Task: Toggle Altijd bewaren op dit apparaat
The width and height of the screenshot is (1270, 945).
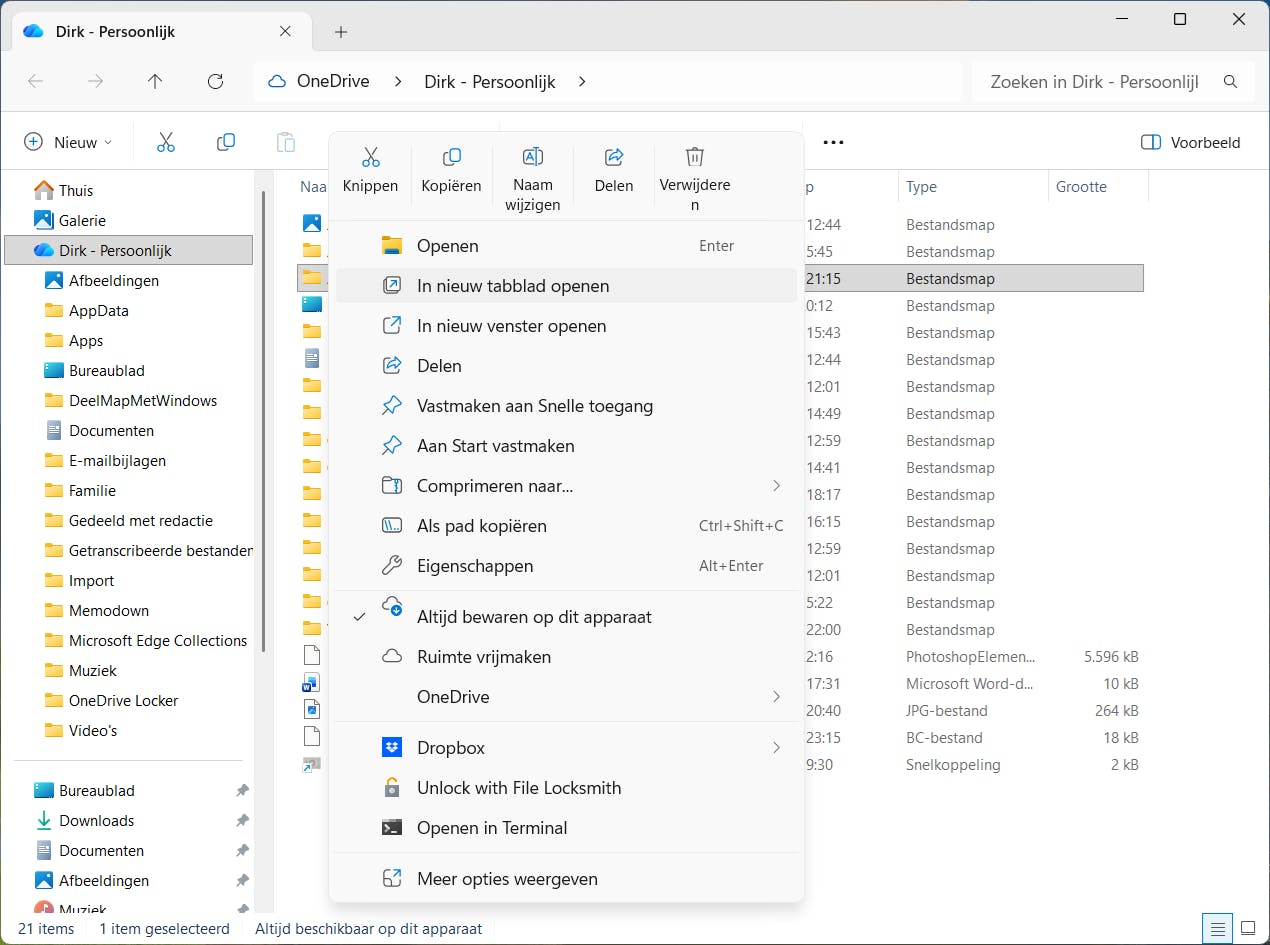Action: pyautogui.click(x=533, y=617)
